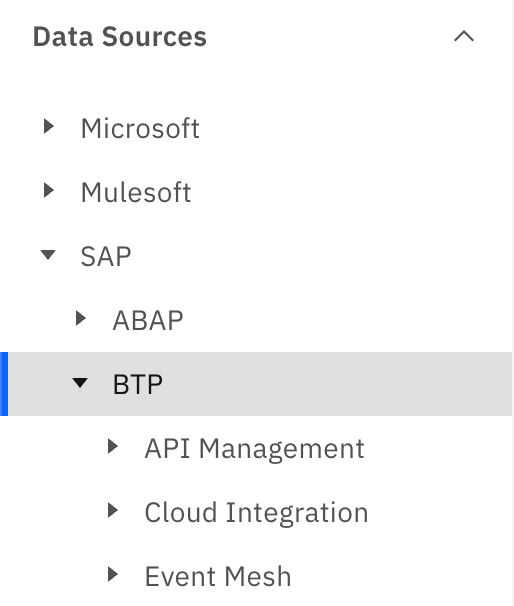Collapse the Data Sources section chevron

(464, 36)
